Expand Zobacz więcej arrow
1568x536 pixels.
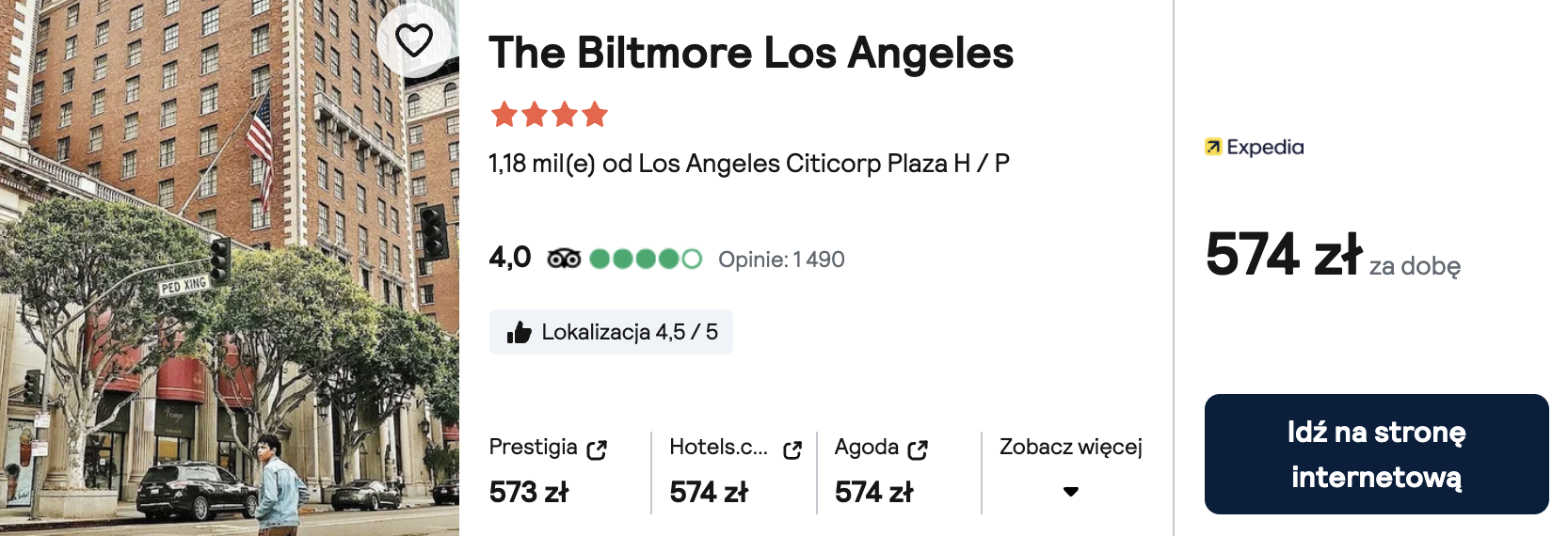click(1071, 492)
